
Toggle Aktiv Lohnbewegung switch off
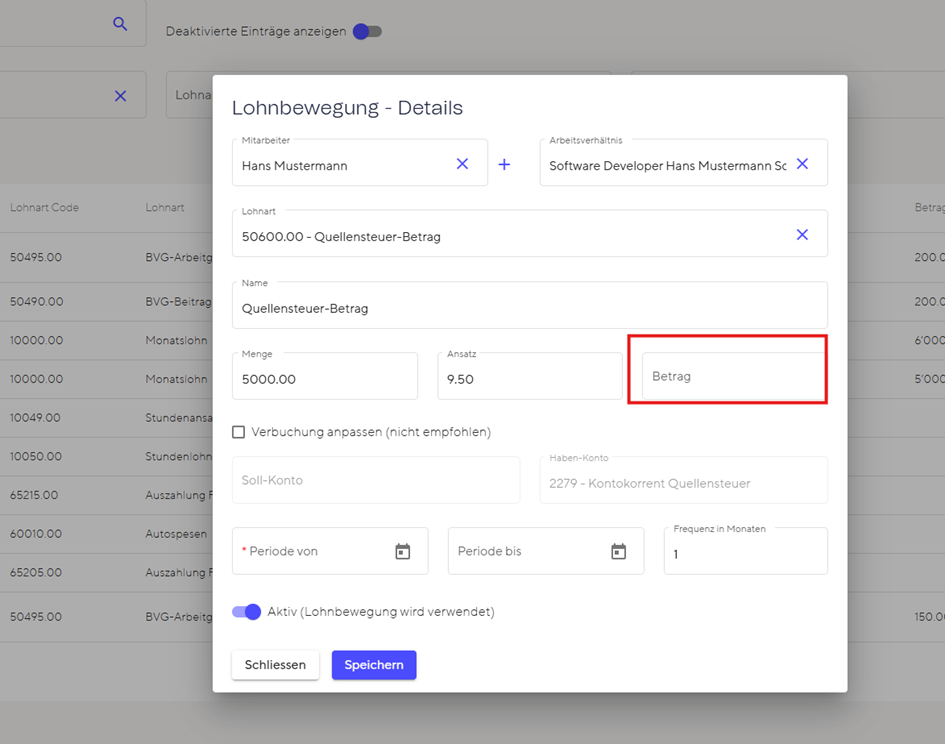pyautogui.click(x=246, y=611)
